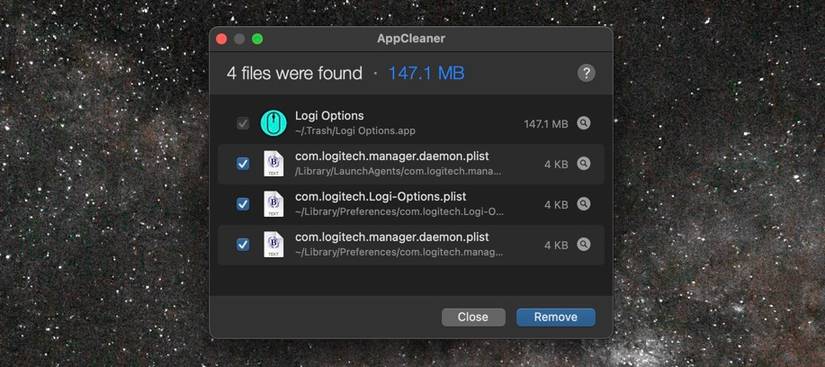Reveal com.logitech.Logi-Options.plist using the magnifier icon
This screenshot has width=825, height=367.
(x=583, y=204)
